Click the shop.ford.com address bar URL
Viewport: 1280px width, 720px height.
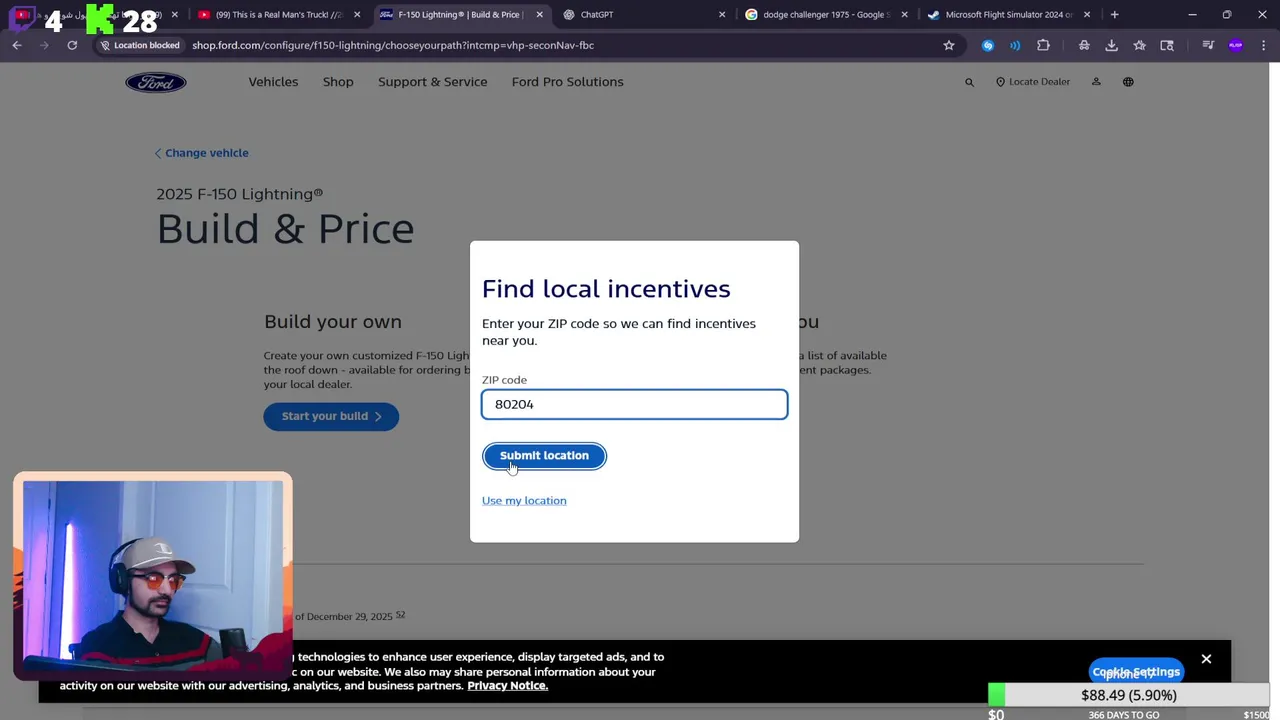pos(393,45)
